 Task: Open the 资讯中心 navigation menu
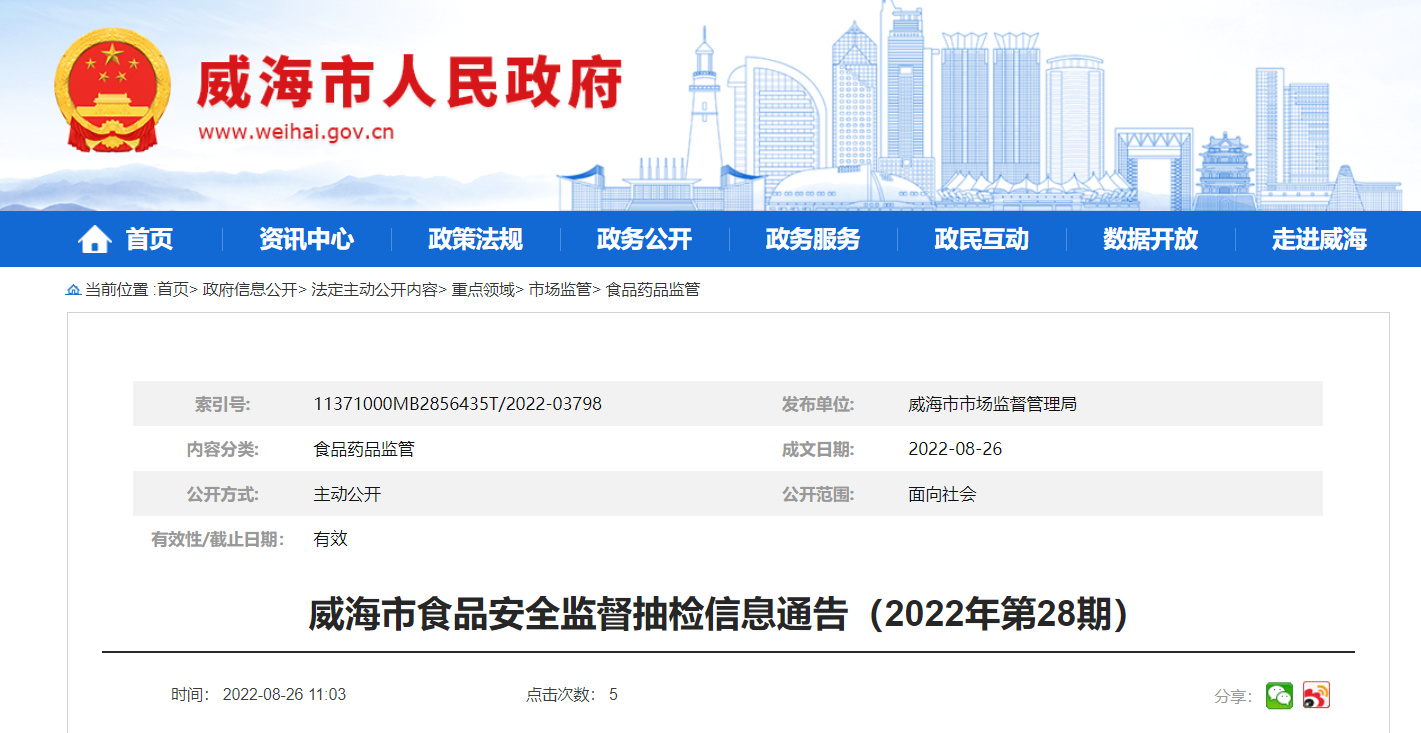tap(306, 240)
